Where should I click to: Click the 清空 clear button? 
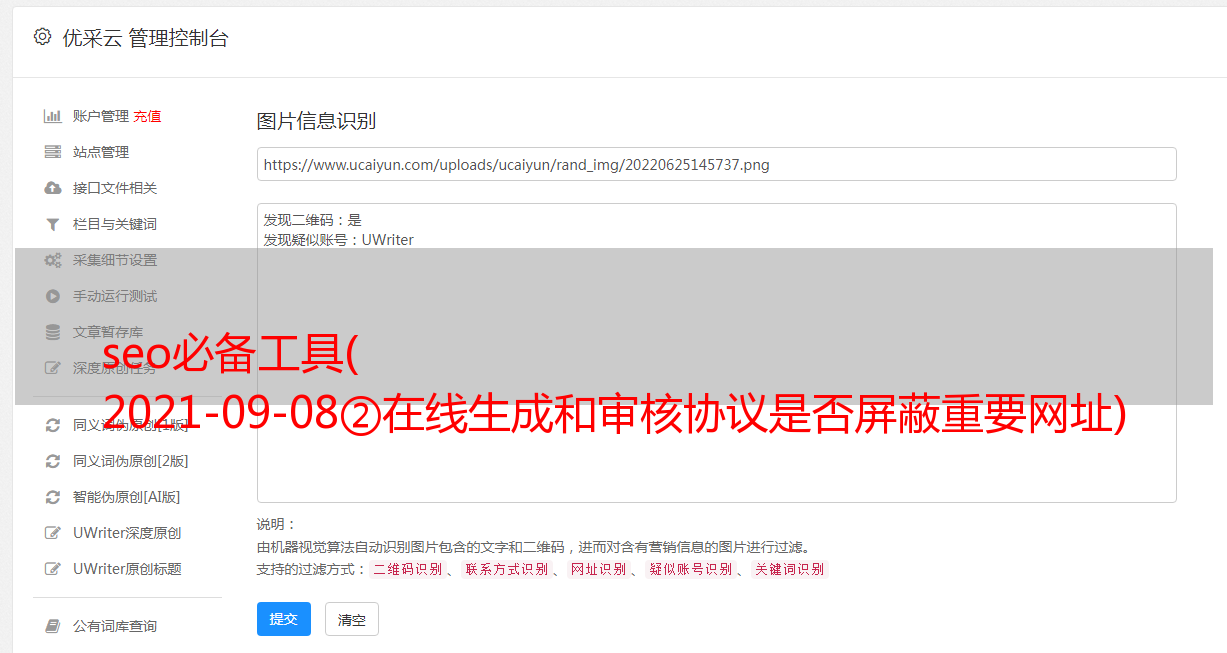(352, 620)
